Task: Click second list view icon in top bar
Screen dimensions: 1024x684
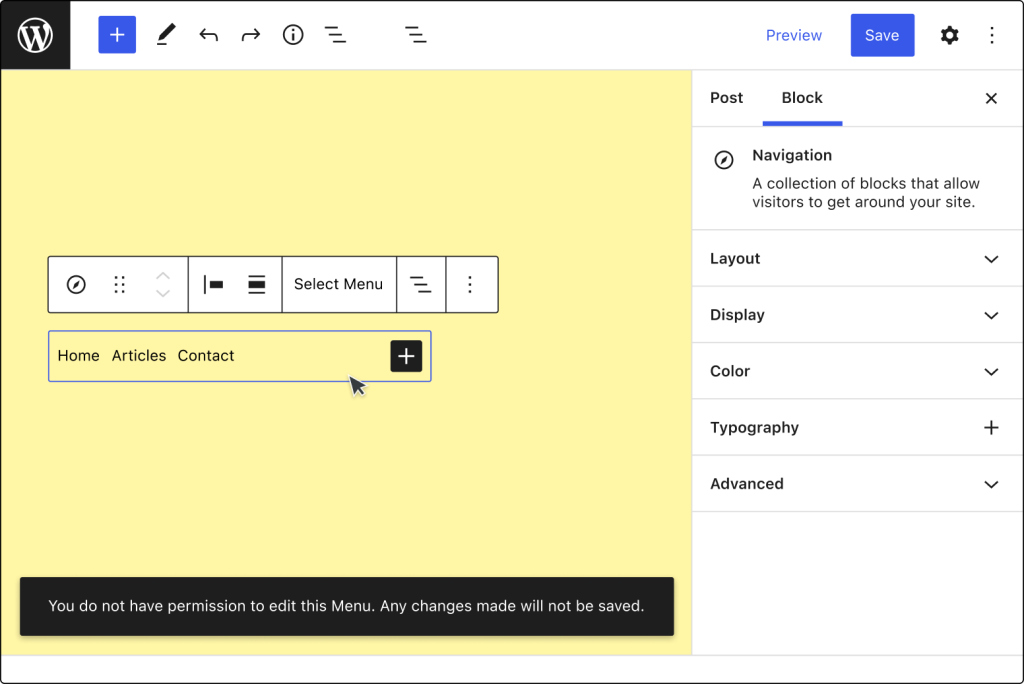Action: [x=415, y=35]
